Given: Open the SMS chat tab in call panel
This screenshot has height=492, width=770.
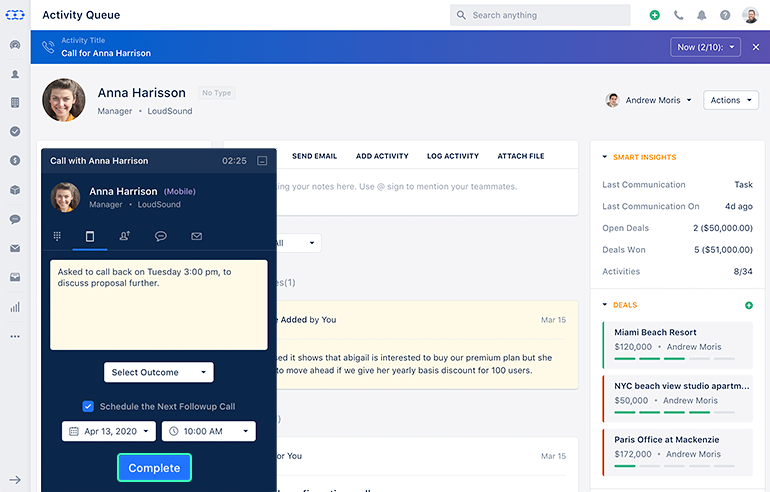Looking at the screenshot, I should pyautogui.click(x=160, y=236).
